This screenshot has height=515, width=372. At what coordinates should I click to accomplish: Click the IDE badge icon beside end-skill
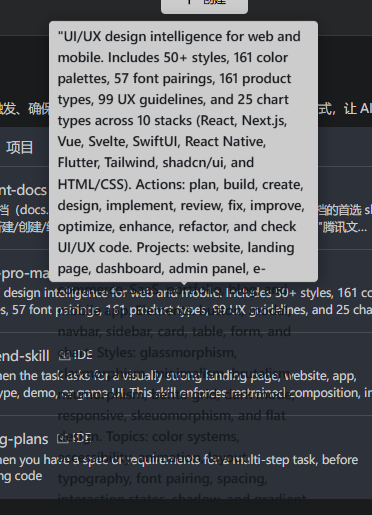[x=65, y=356]
